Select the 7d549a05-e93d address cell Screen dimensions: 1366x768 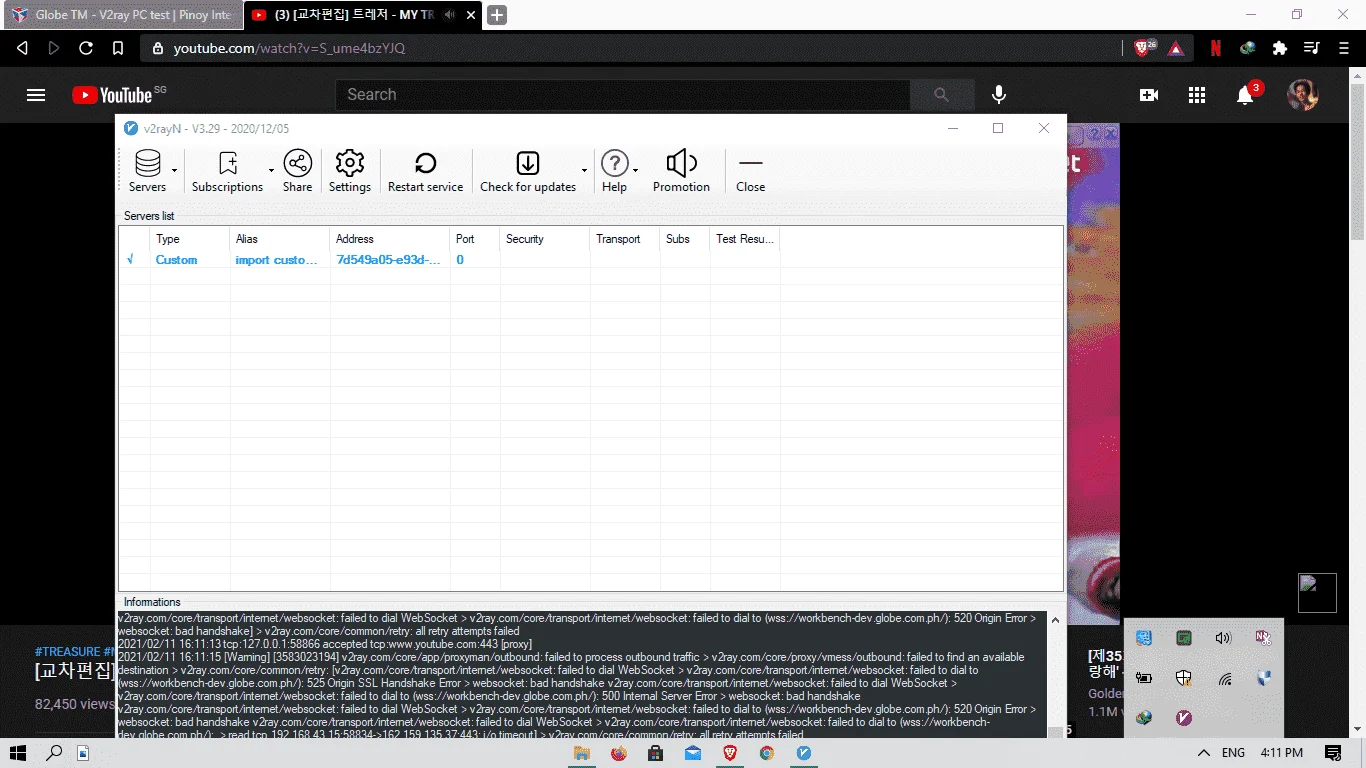point(388,260)
